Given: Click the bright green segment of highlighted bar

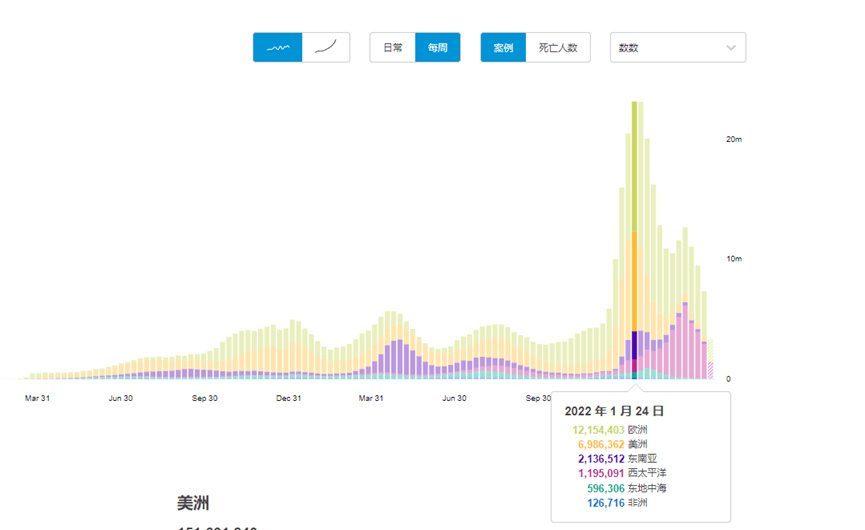Looking at the screenshot, I should (x=634, y=165).
